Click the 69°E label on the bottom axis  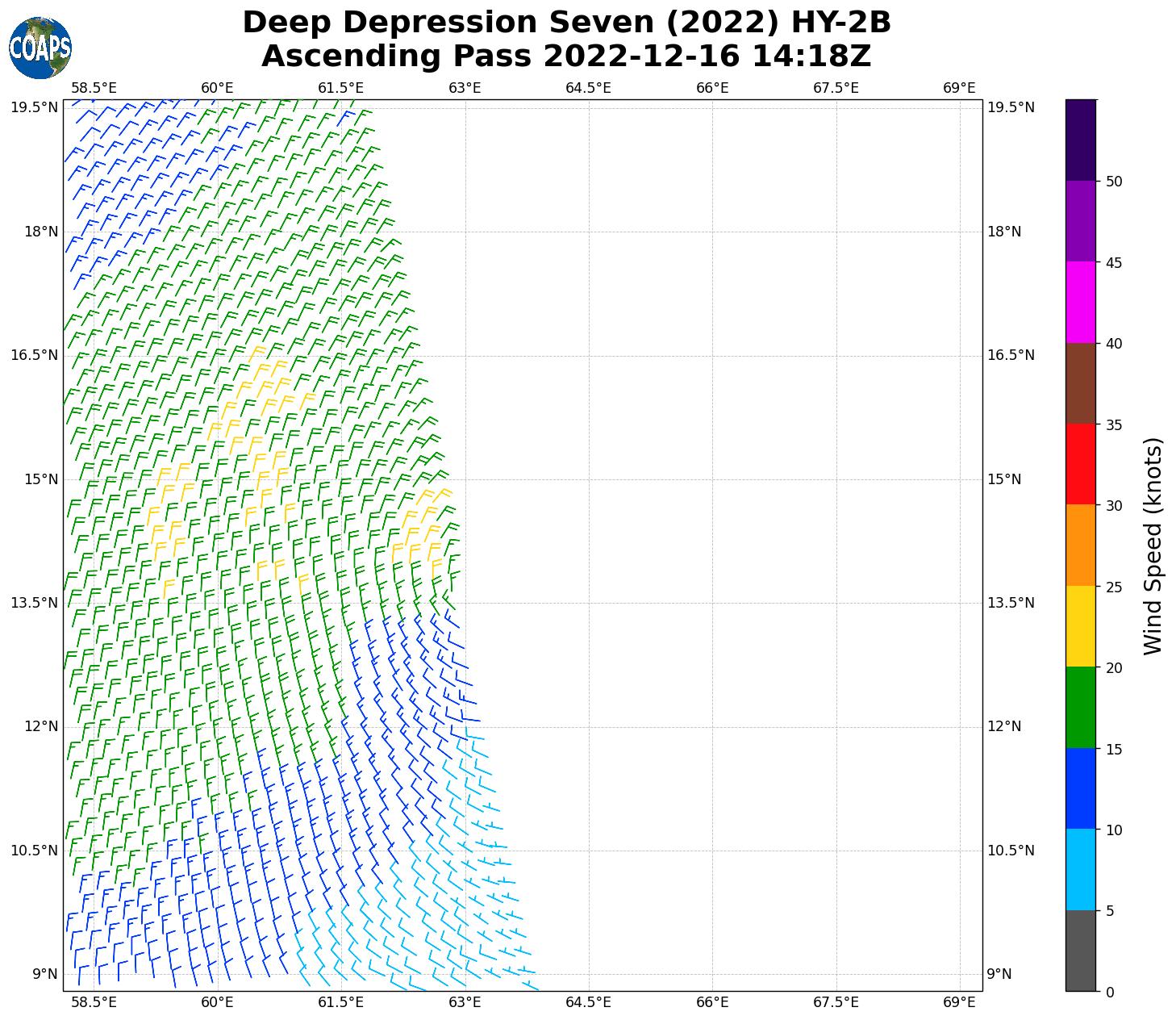959,1002
